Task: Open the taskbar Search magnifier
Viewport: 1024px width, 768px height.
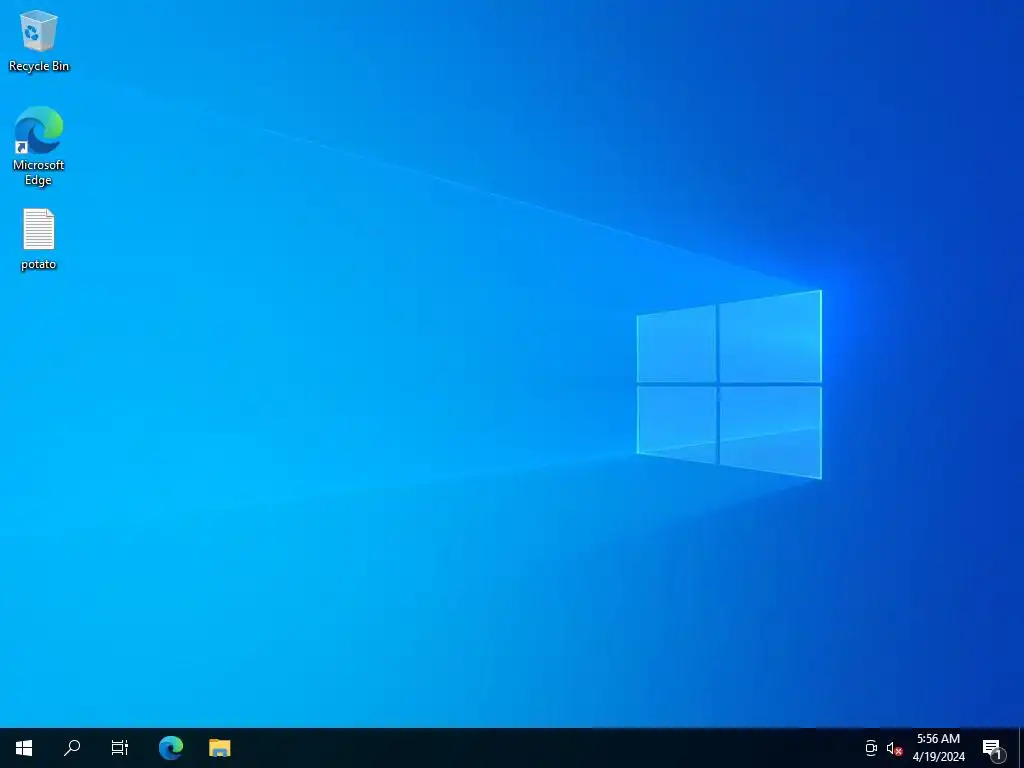Action: pyautogui.click(x=72, y=748)
